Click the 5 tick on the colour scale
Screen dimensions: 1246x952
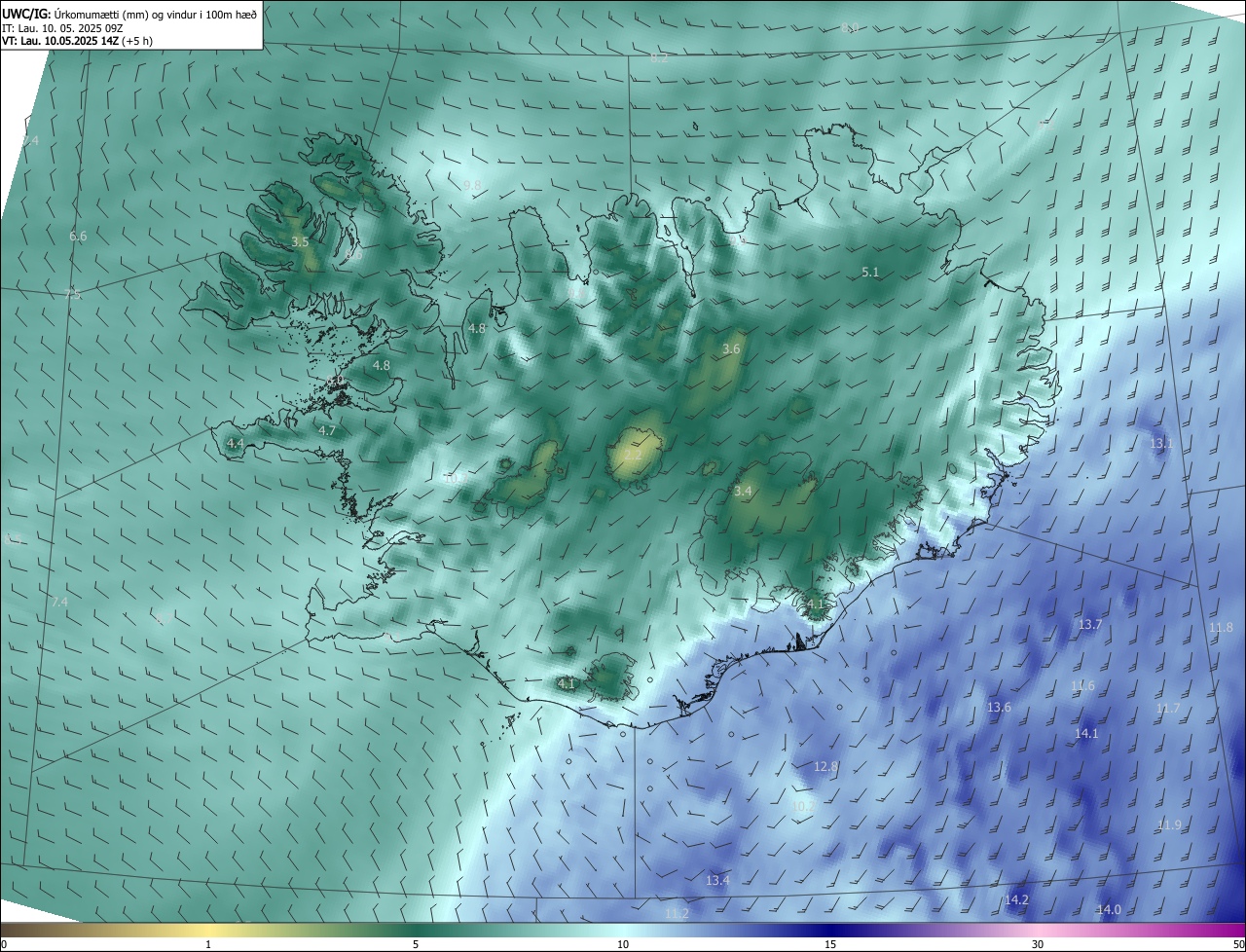click(x=416, y=944)
